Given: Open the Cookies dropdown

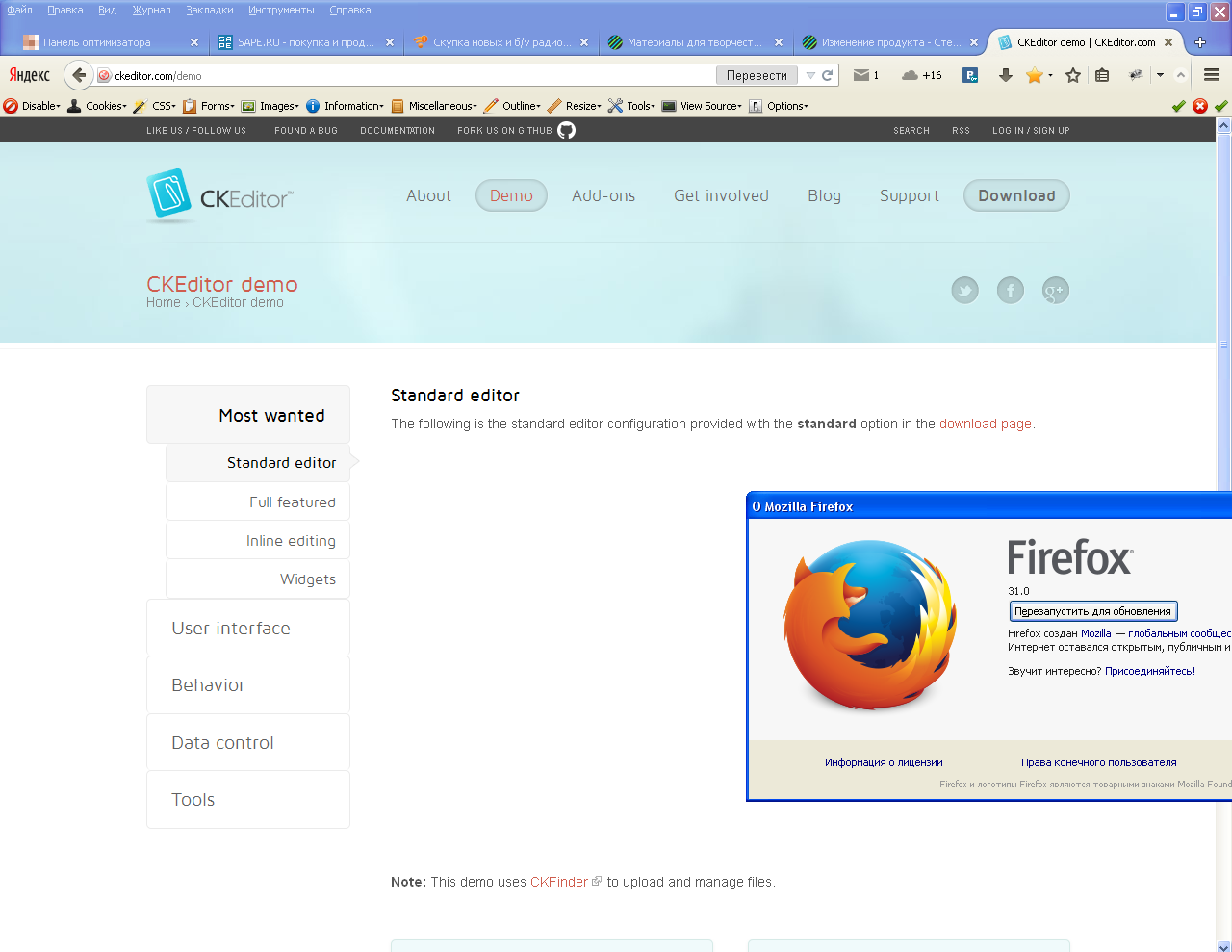Looking at the screenshot, I should pos(96,106).
